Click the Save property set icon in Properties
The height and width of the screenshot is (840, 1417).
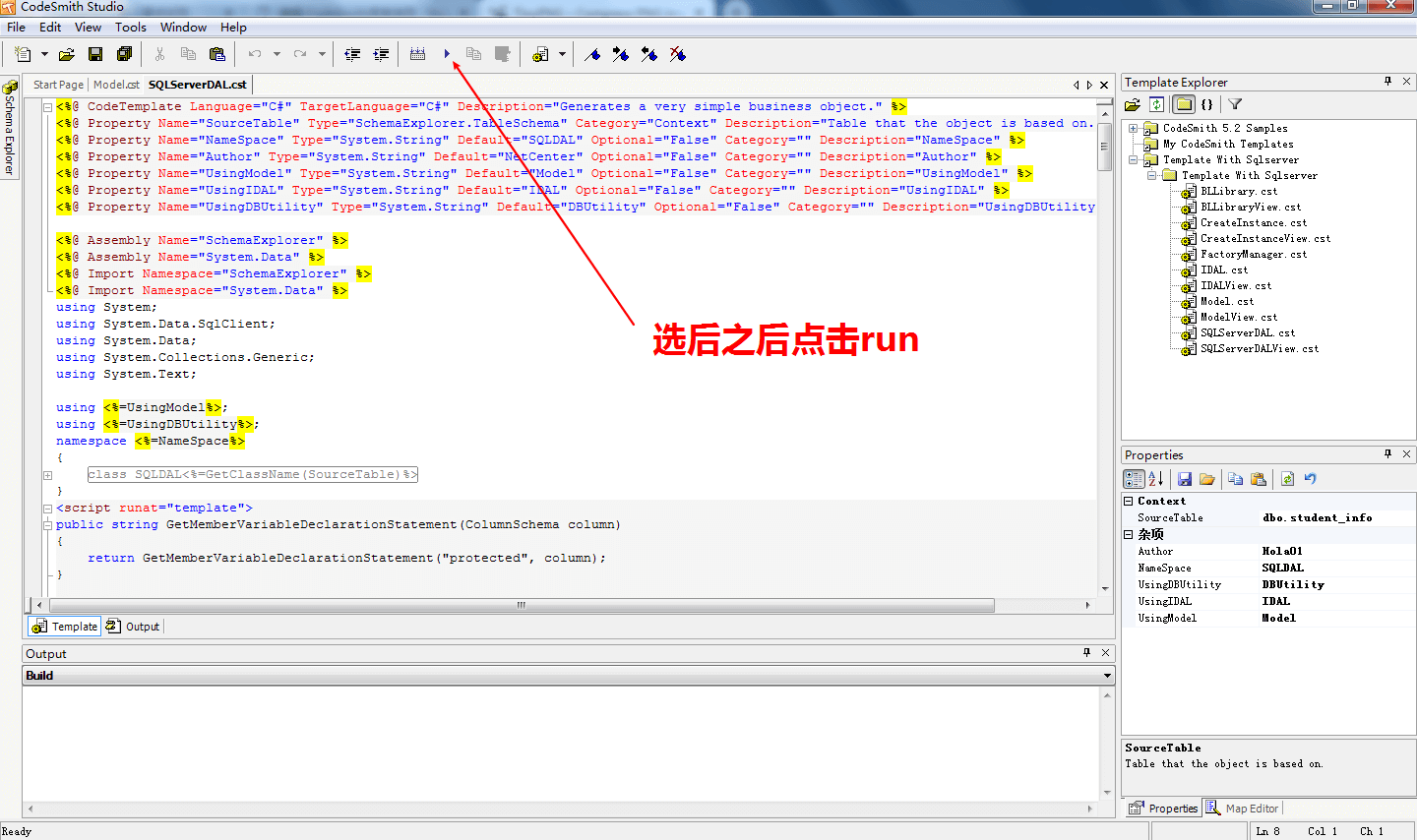[x=1185, y=479]
